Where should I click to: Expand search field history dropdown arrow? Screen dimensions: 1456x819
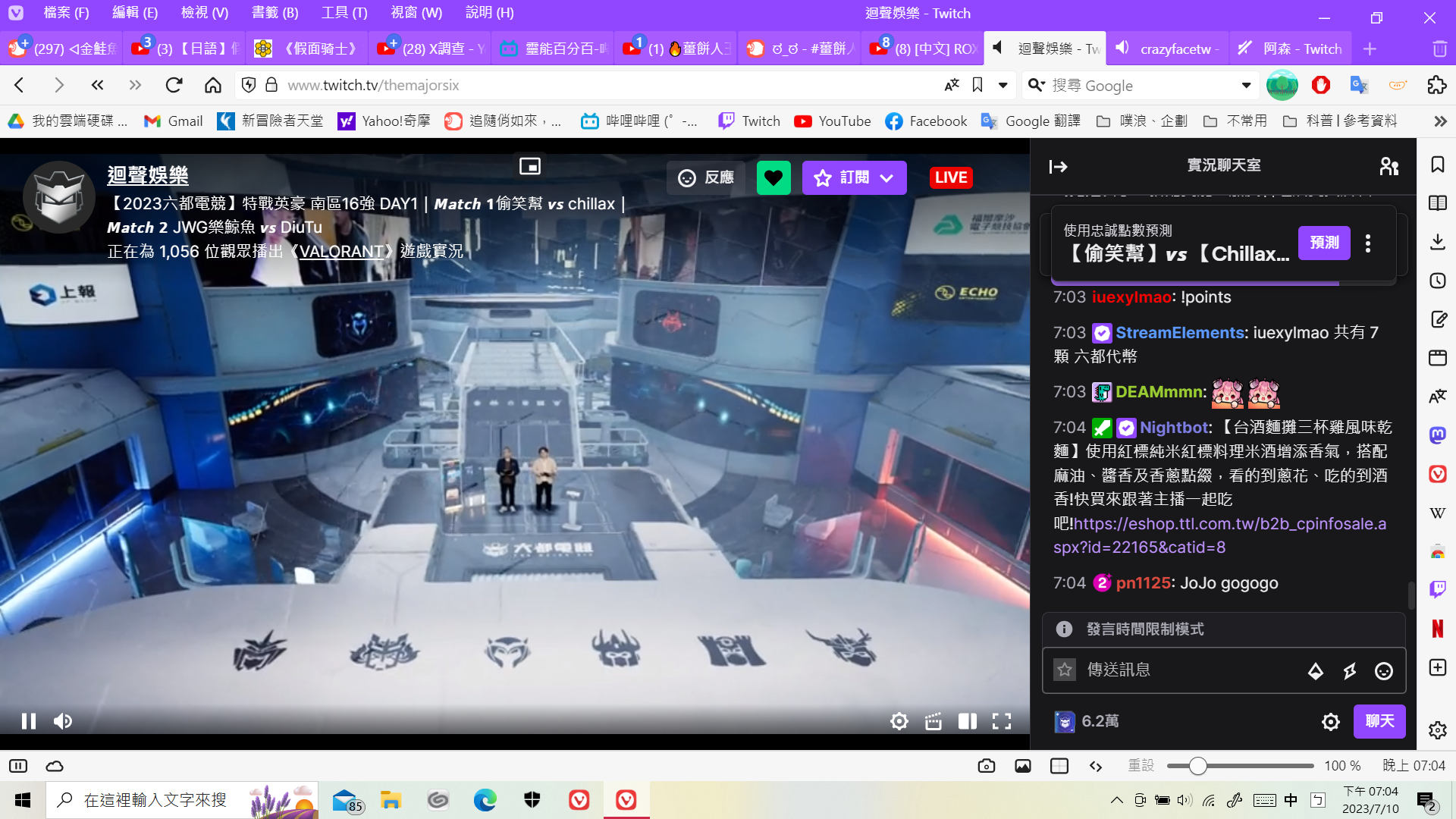1246,85
